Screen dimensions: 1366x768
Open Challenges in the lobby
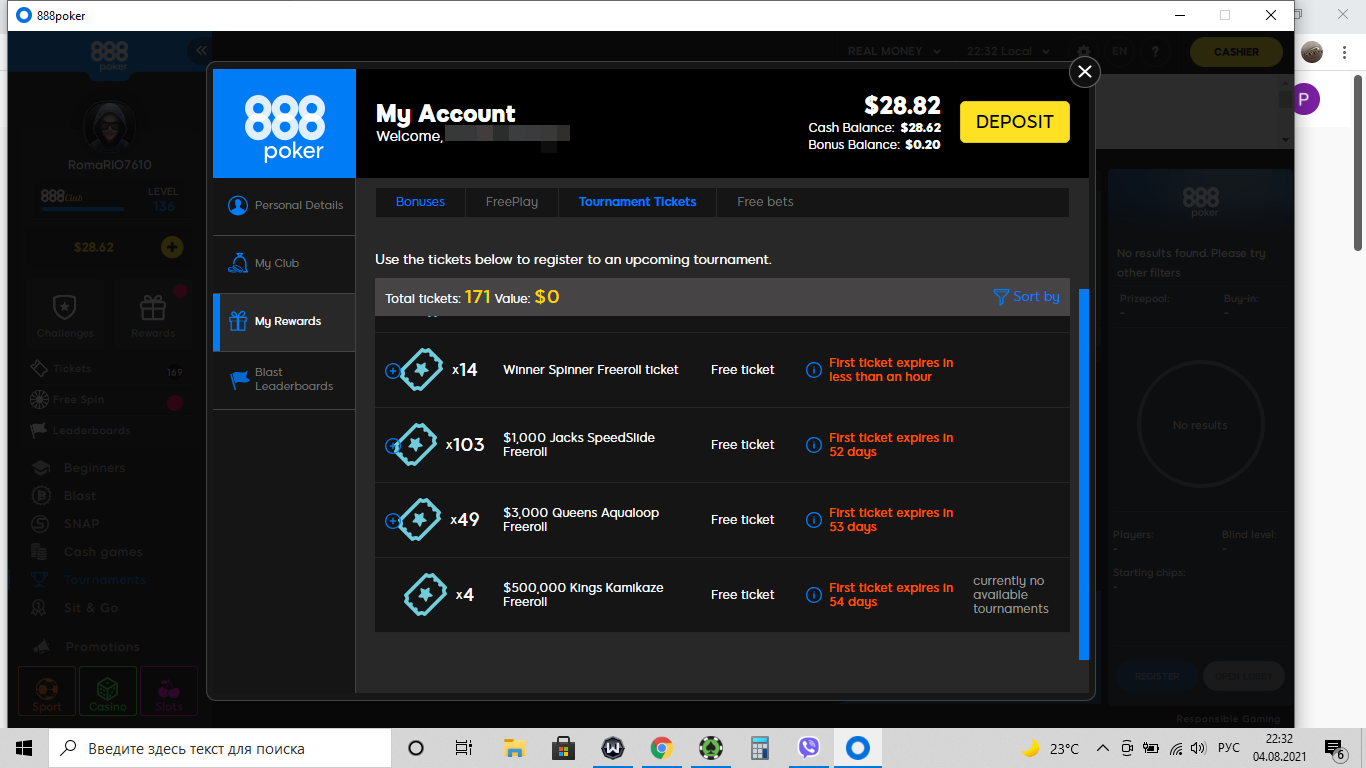(65, 315)
